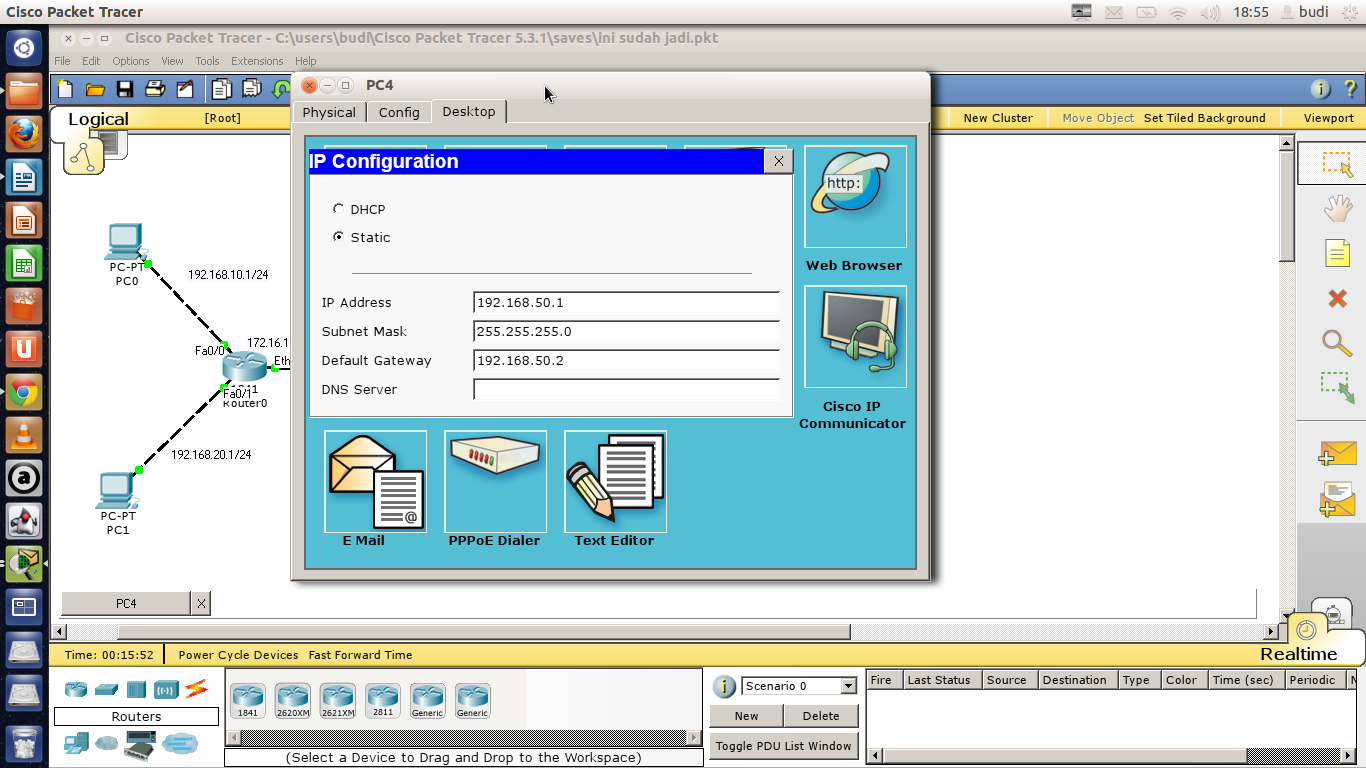The width and height of the screenshot is (1366, 768).
Task: Open the Activity Wizard pencil icon
Action: 185,89
